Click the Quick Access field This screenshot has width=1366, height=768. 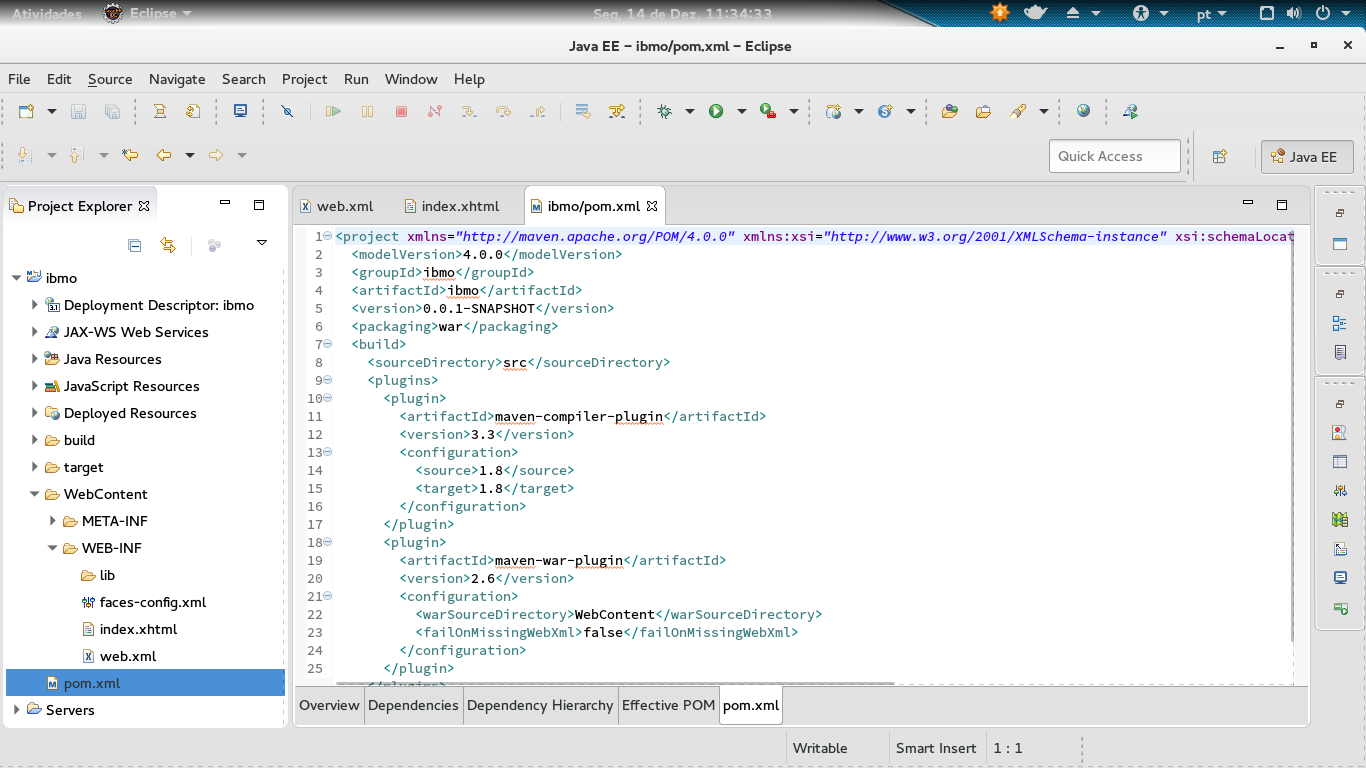(x=1114, y=156)
